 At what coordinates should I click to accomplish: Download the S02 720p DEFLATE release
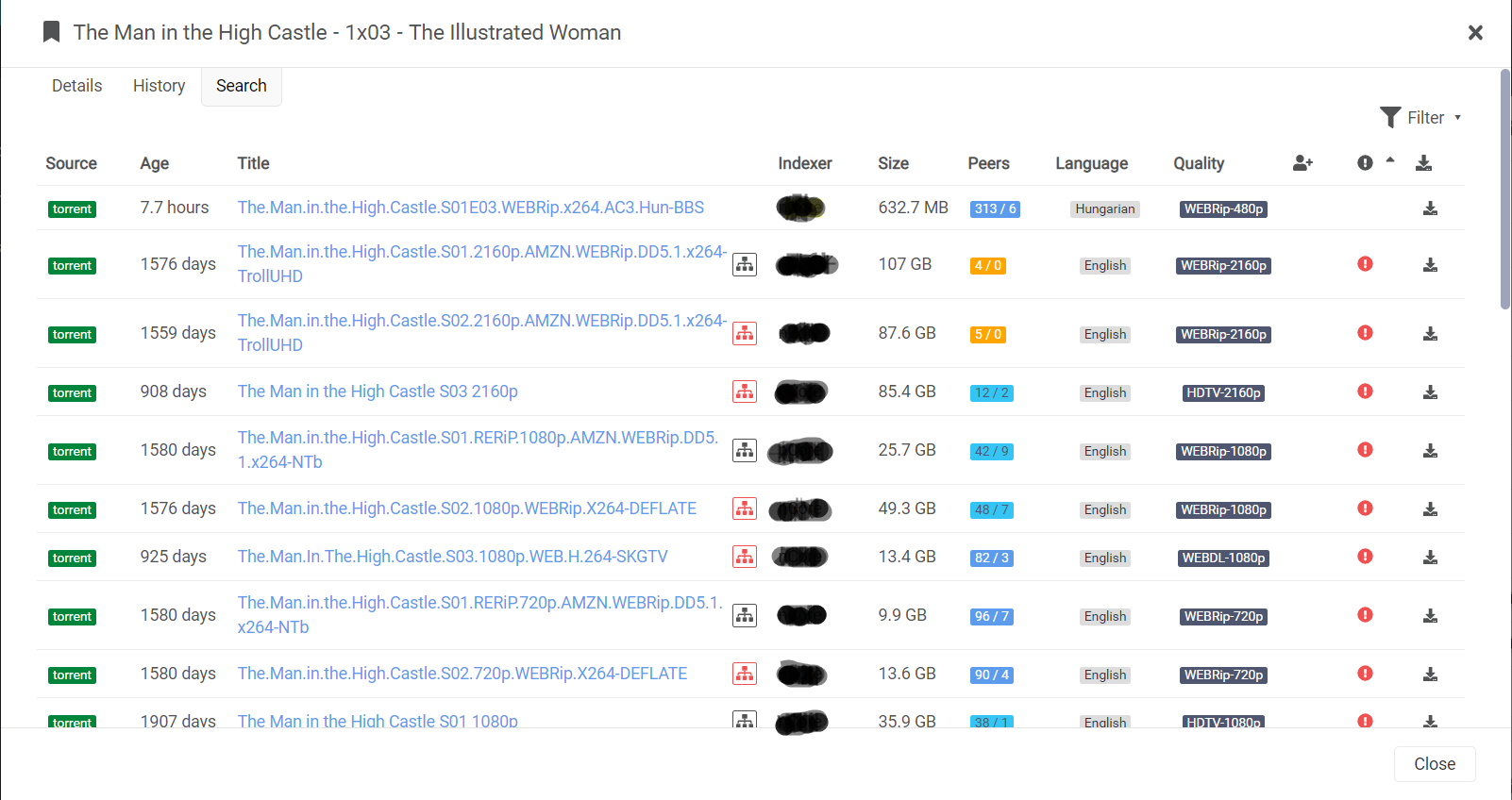[1430, 675]
